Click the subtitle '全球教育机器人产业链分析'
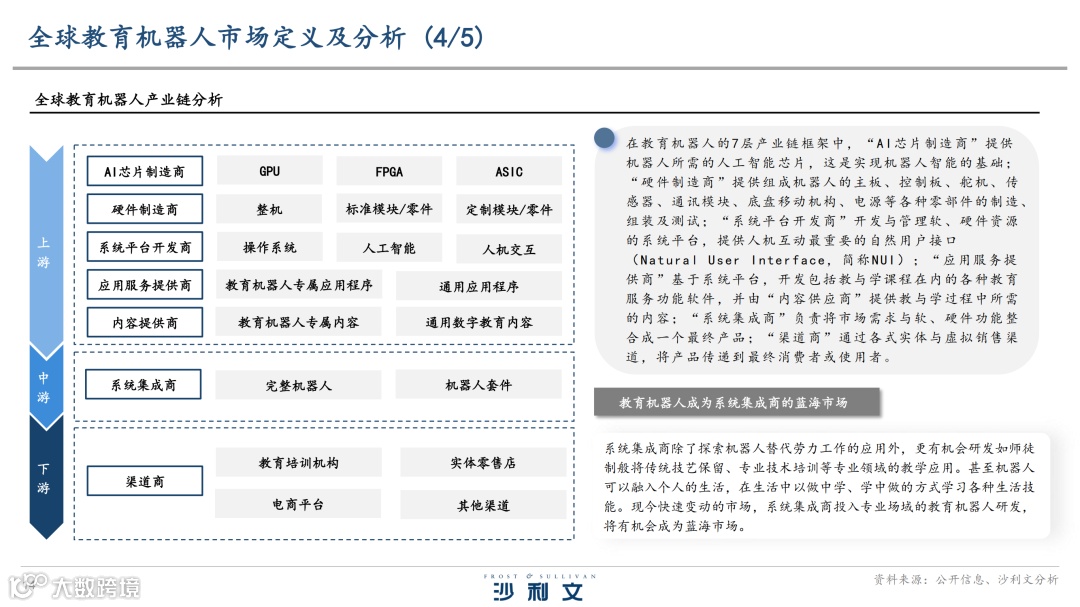Viewport: 1080px width, 607px height. pyautogui.click(x=129, y=99)
